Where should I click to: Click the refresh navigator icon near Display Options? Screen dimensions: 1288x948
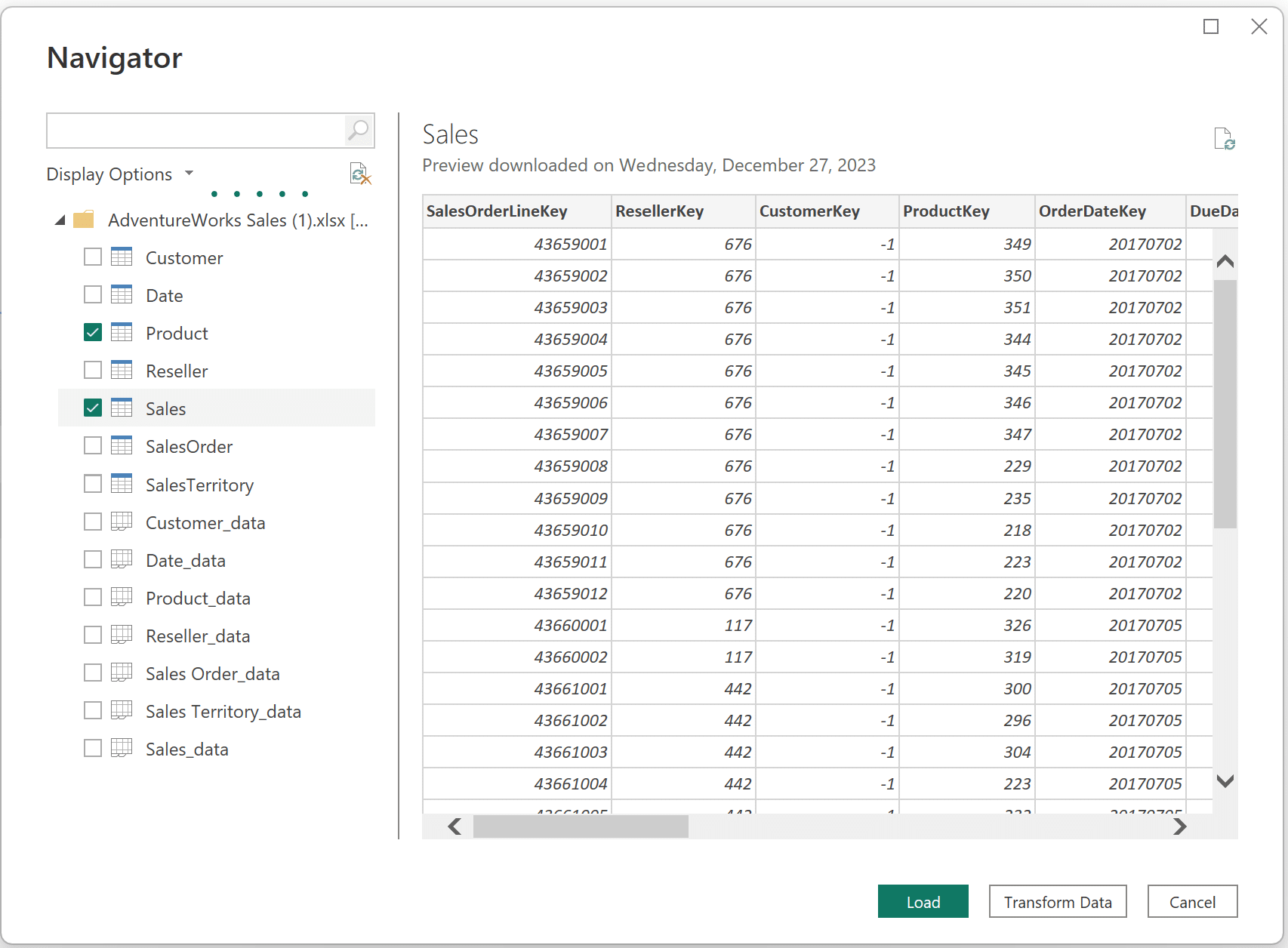click(x=360, y=174)
